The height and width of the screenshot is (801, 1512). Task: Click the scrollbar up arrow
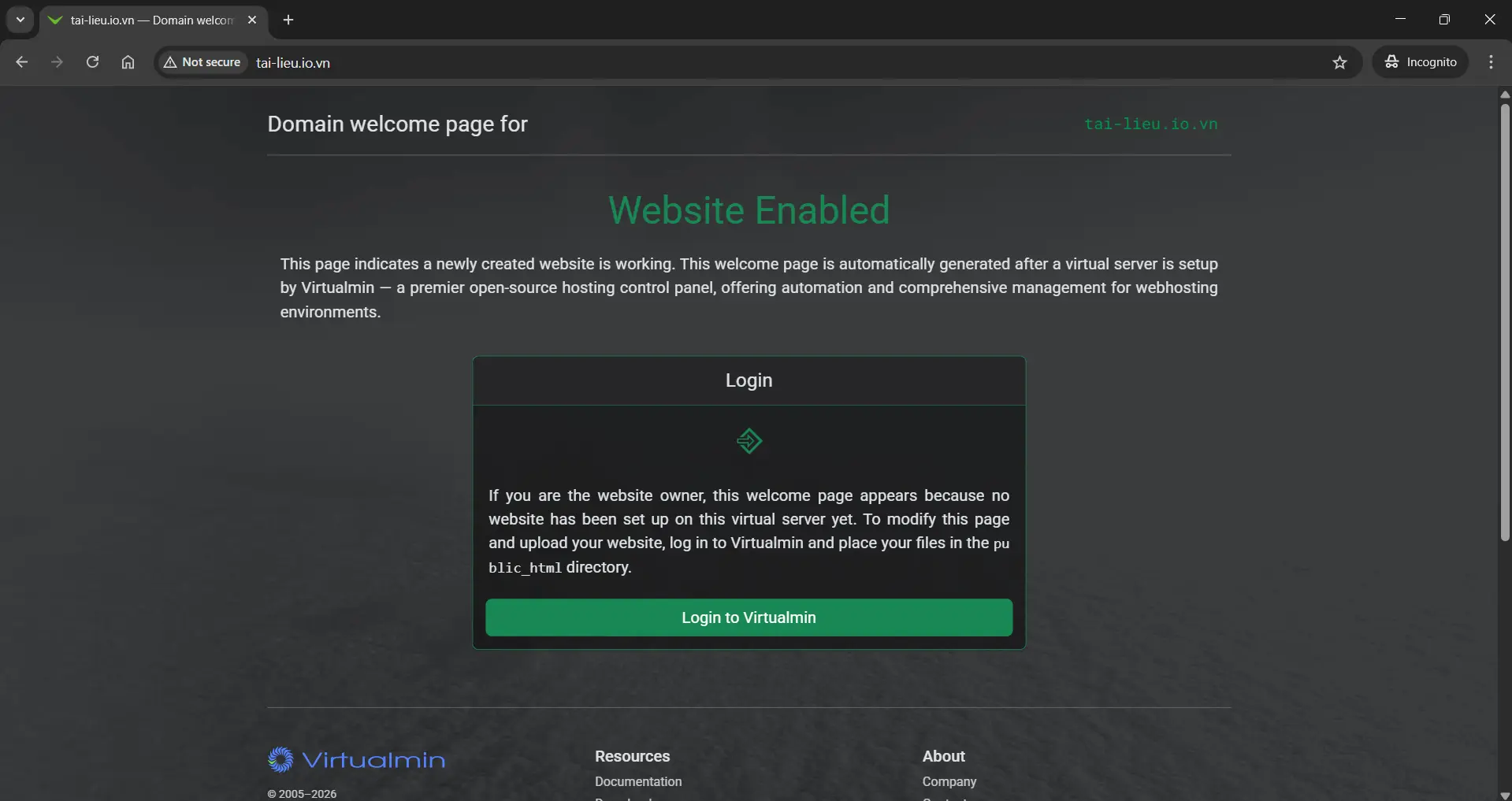(1504, 94)
